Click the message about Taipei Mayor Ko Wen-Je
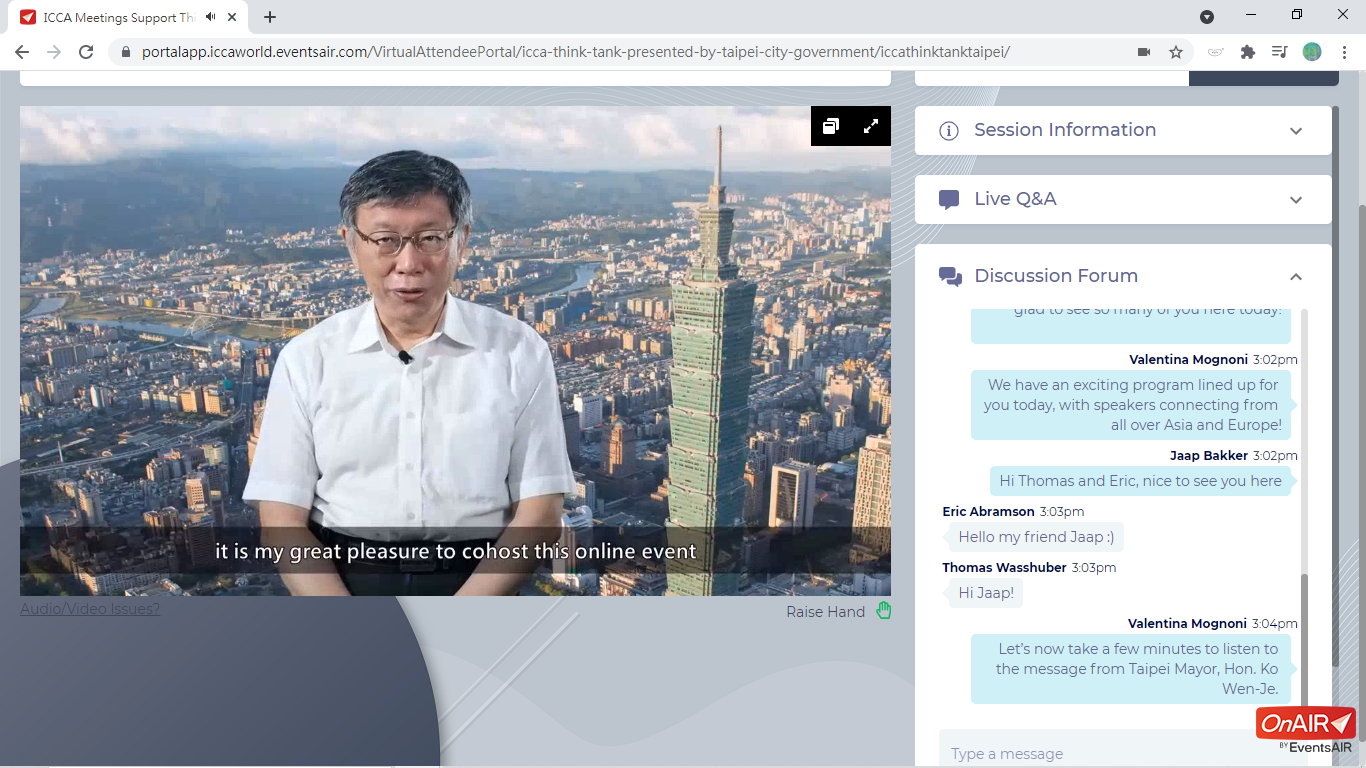The image size is (1366, 768). [x=1131, y=669]
